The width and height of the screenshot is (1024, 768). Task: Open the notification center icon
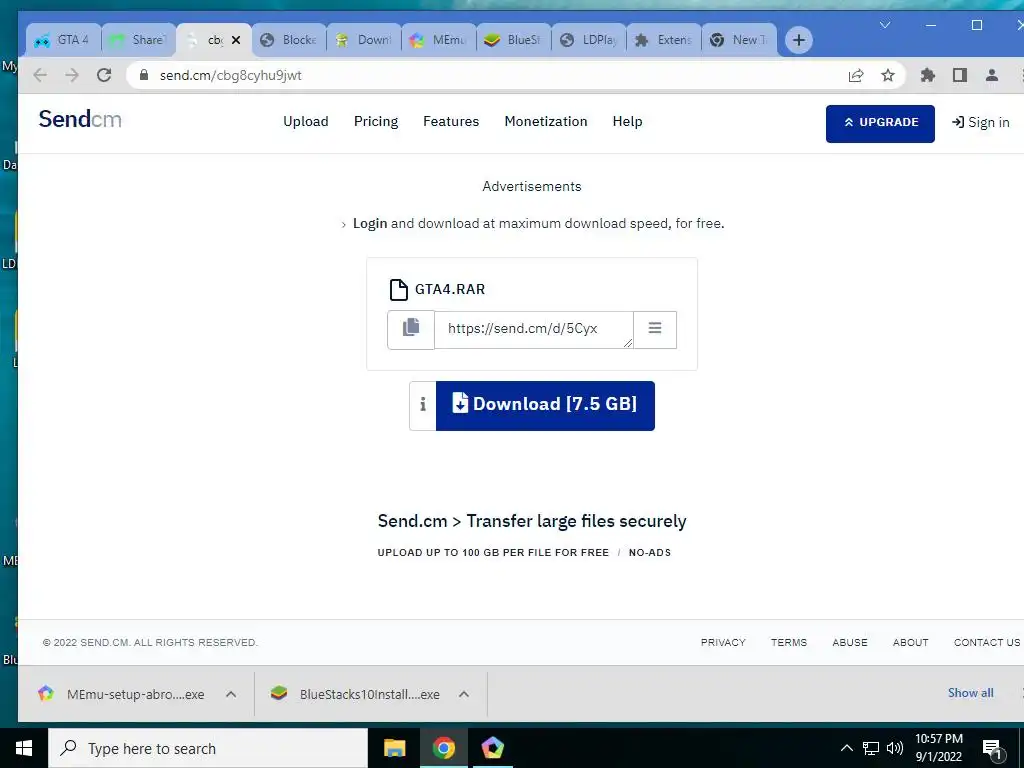(x=993, y=749)
